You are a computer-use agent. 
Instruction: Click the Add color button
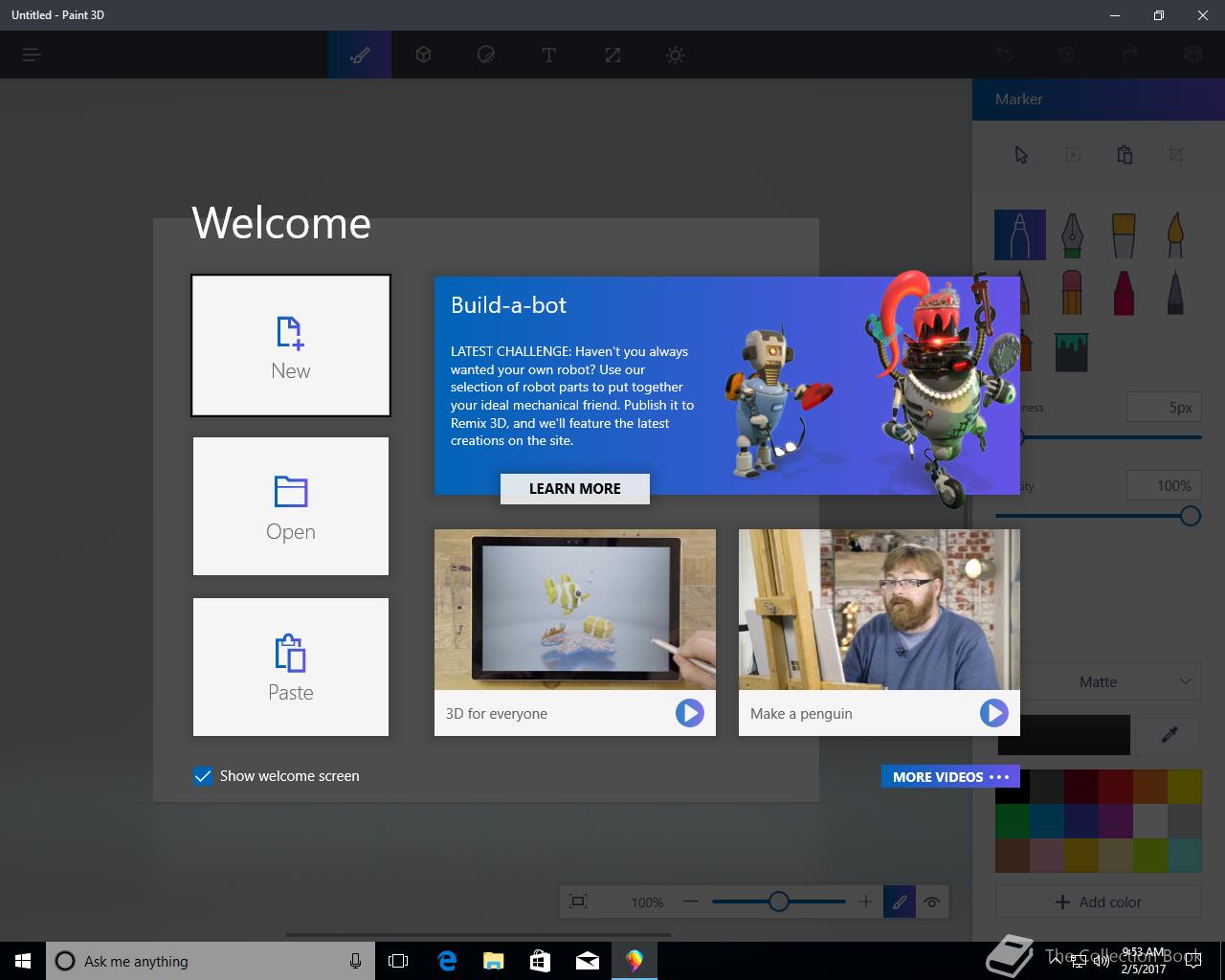tap(1098, 902)
